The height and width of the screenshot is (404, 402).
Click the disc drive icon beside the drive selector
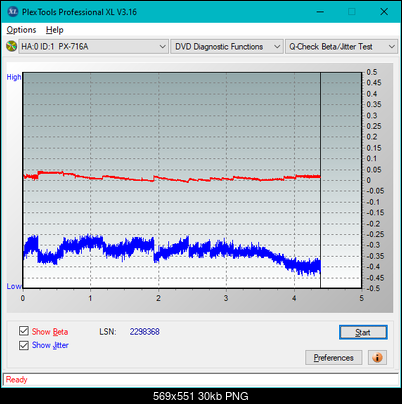click(x=12, y=46)
